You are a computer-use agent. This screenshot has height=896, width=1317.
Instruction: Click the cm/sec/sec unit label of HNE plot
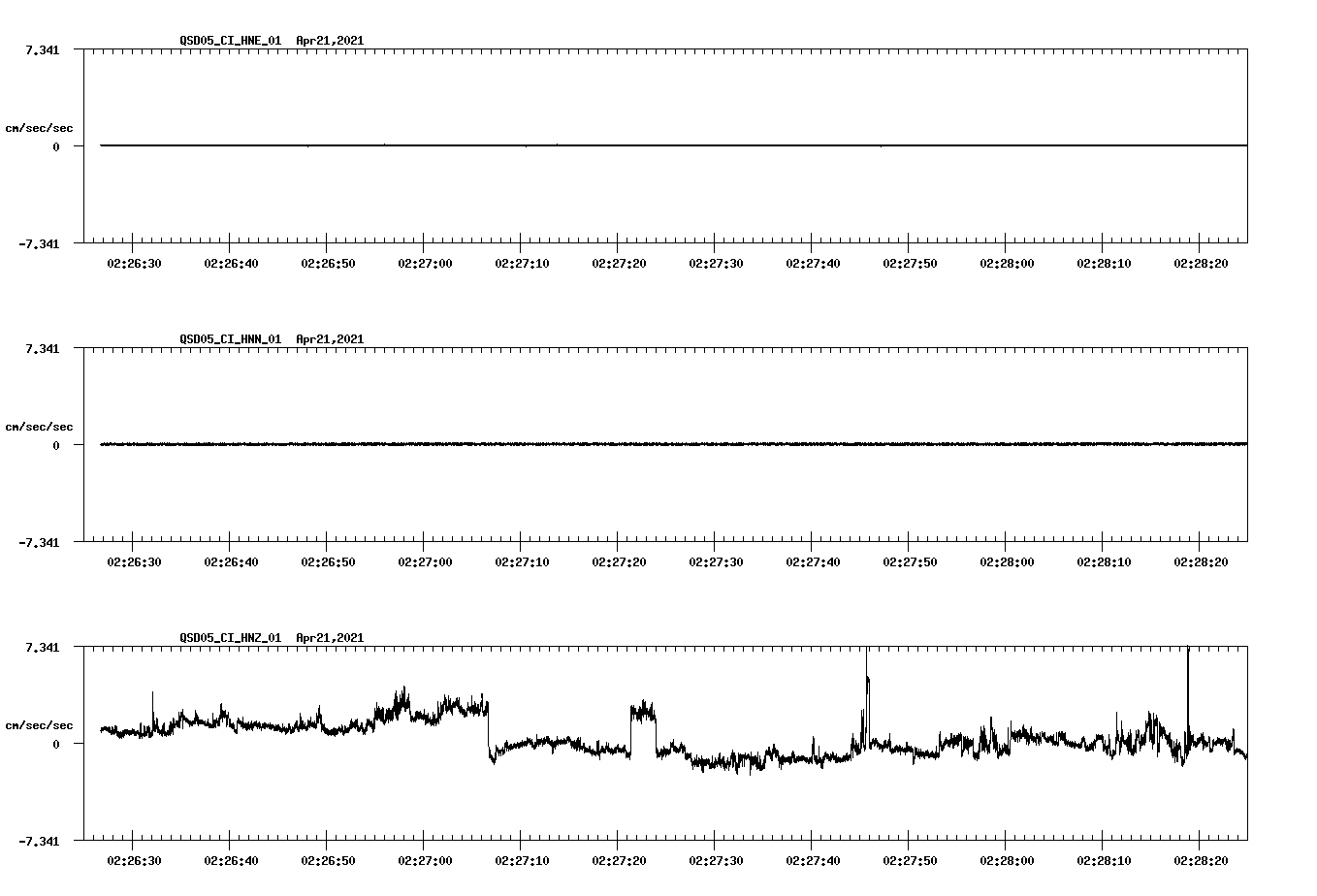coord(40,126)
